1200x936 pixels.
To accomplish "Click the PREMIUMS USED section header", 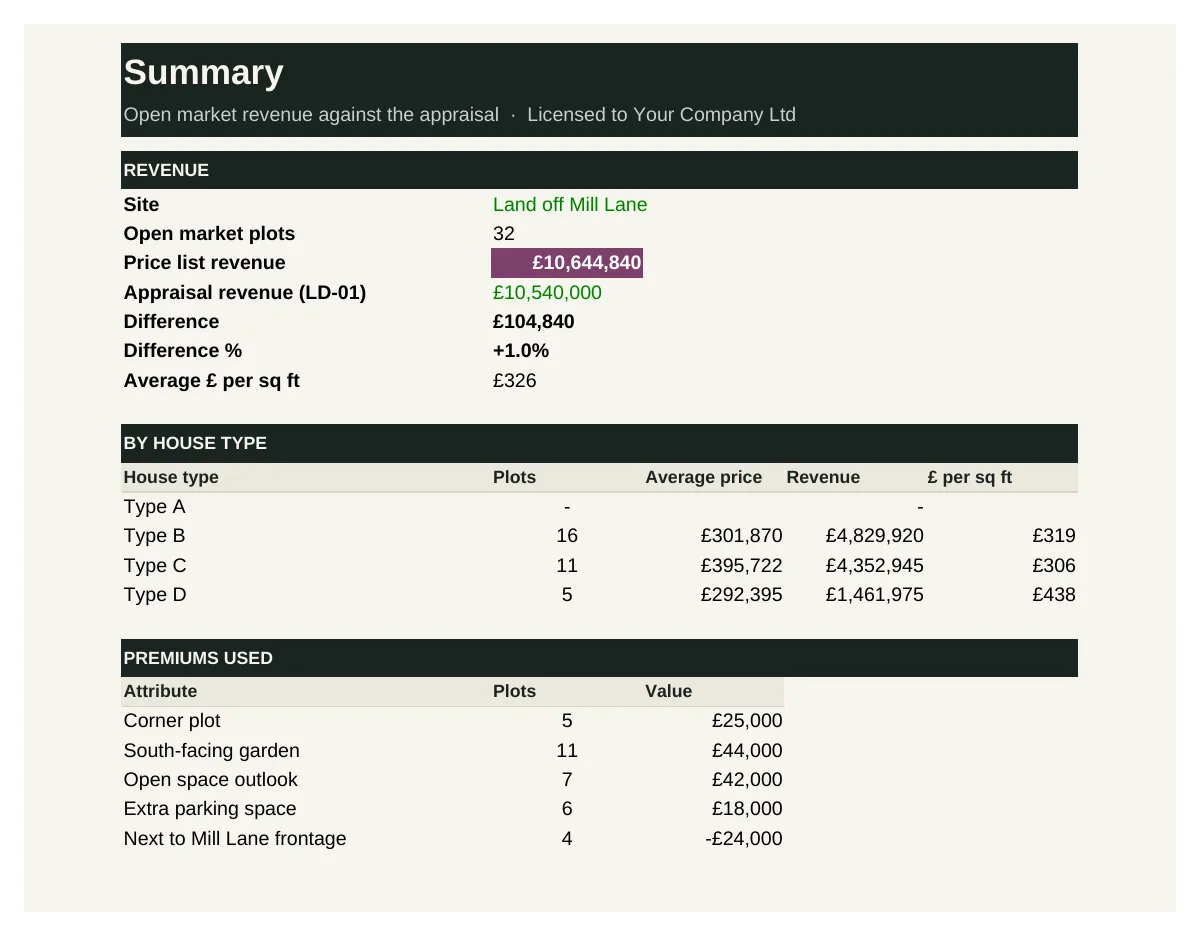I will 599,658.
